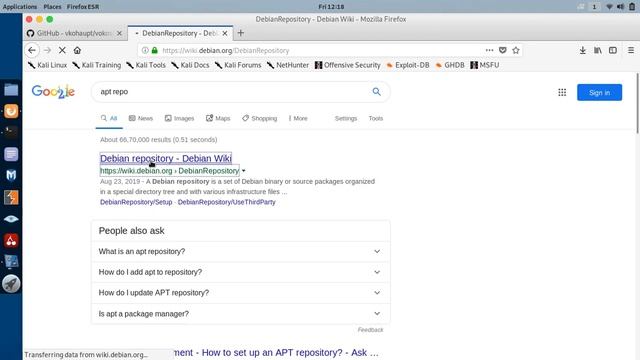The image size is (640, 360).
Task: Bookmark this page with the star icon
Action: tap(516, 50)
